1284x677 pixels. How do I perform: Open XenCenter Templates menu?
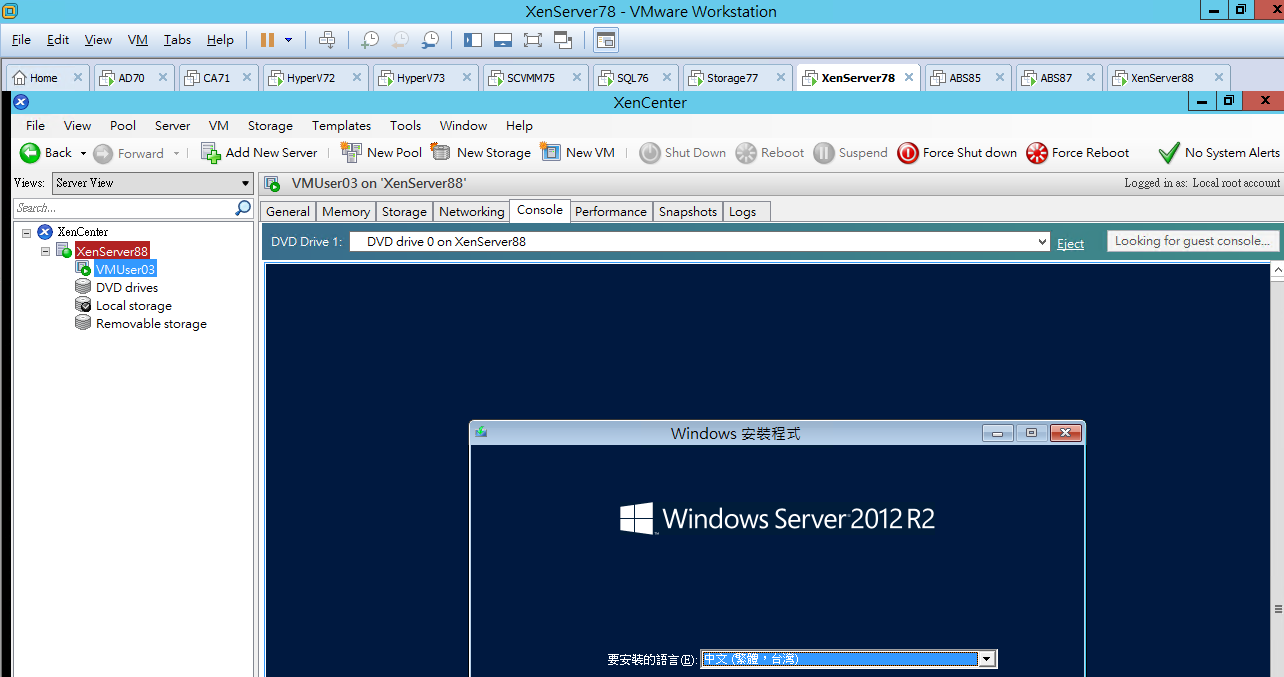[x=341, y=126]
